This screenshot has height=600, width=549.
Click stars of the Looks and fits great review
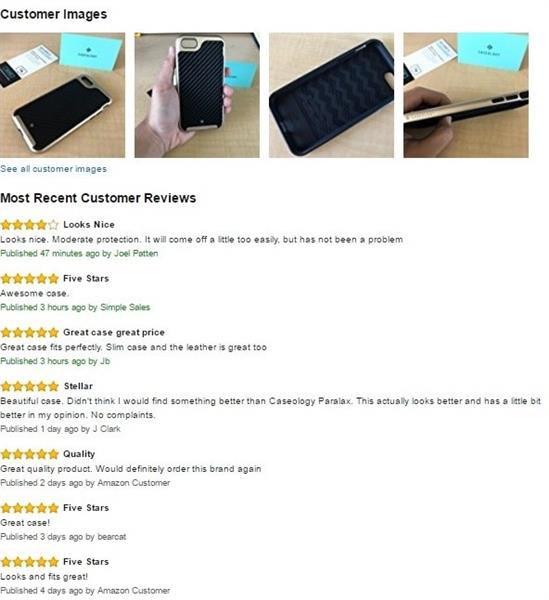click(29, 562)
